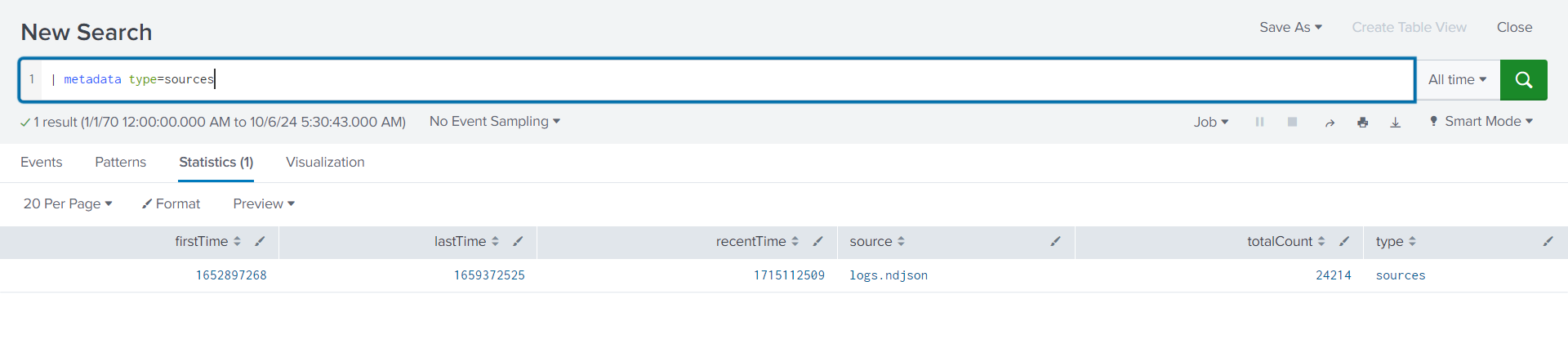
Task: Click the Format button
Action: 171,203
